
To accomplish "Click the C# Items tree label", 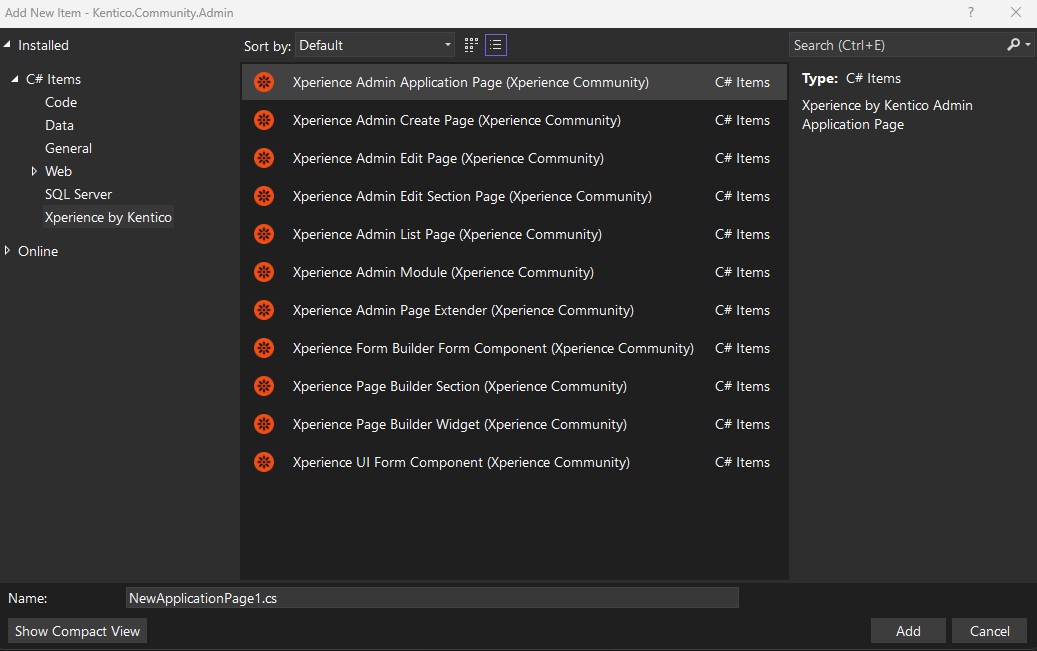I will point(54,79).
